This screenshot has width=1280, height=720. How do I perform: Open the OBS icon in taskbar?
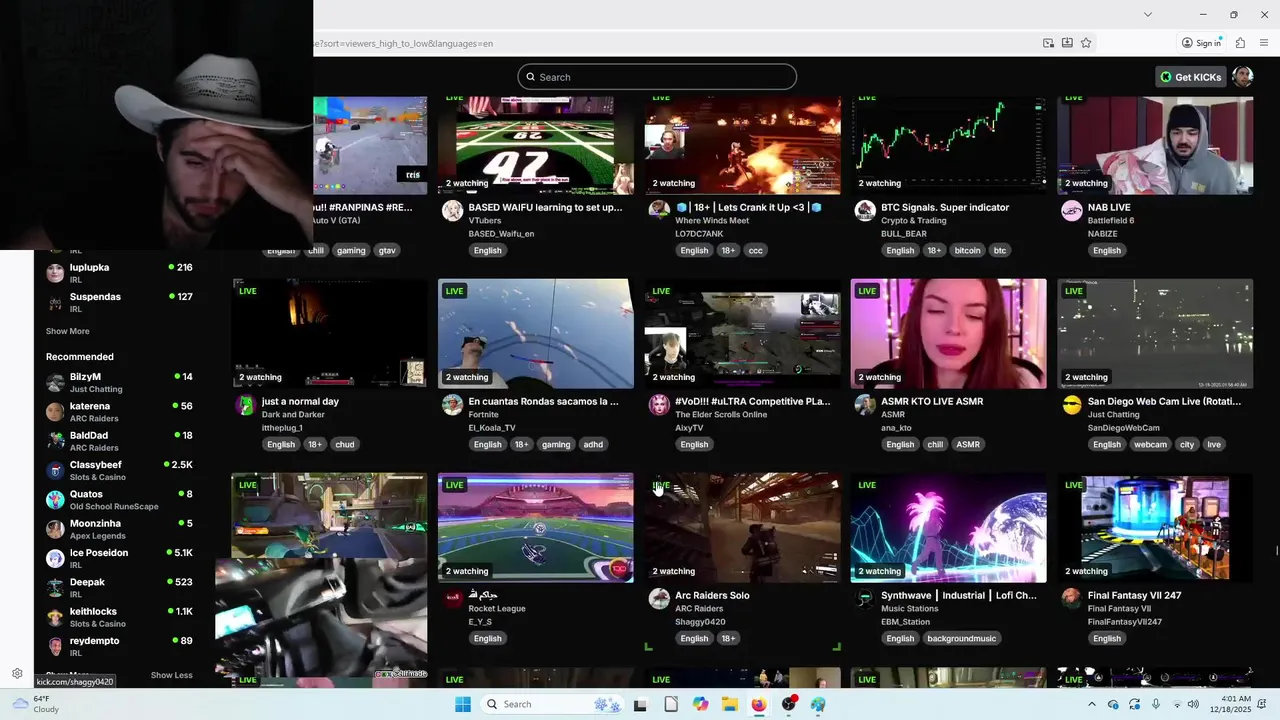click(789, 704)
